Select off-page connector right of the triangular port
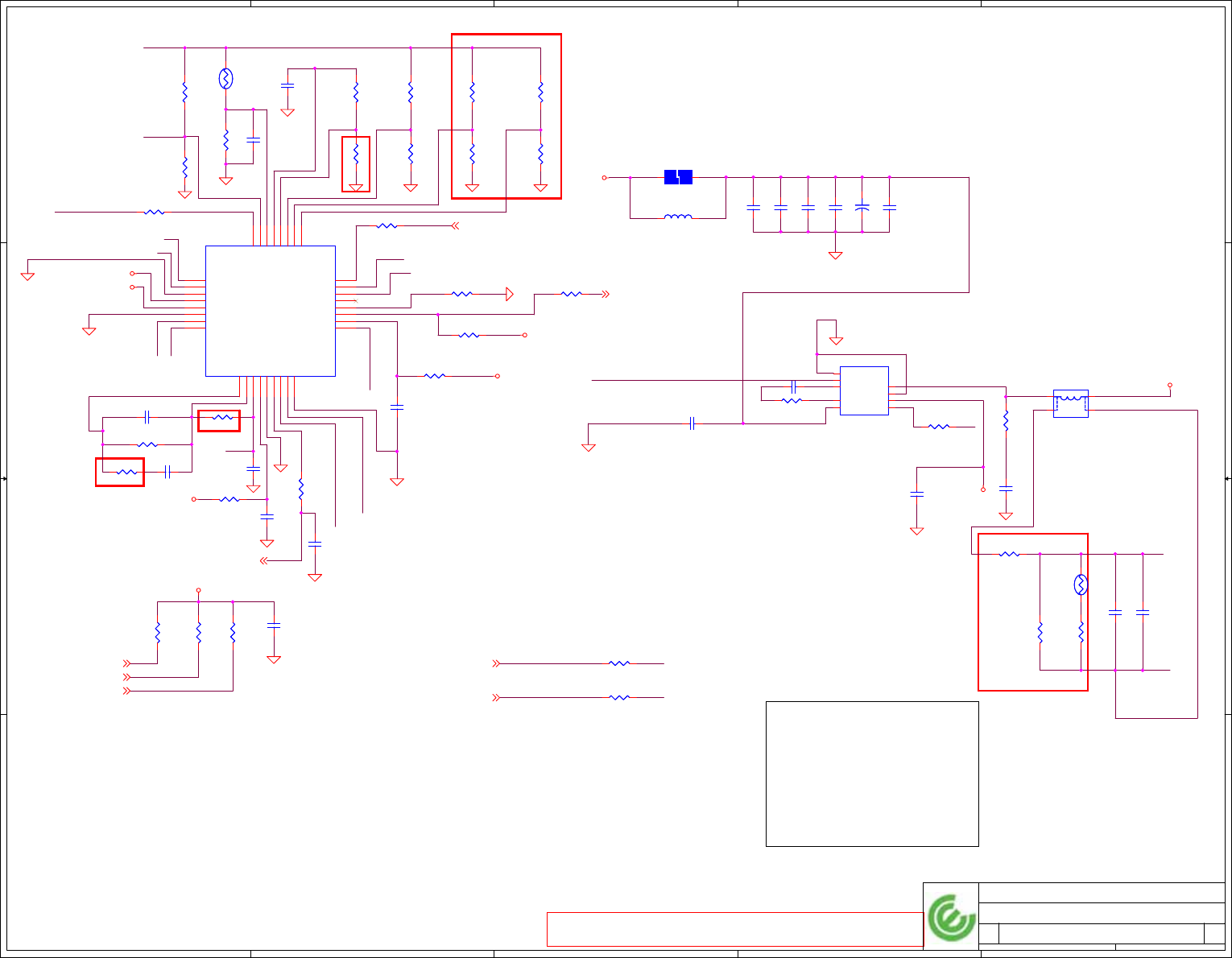 tap(606, 295)
